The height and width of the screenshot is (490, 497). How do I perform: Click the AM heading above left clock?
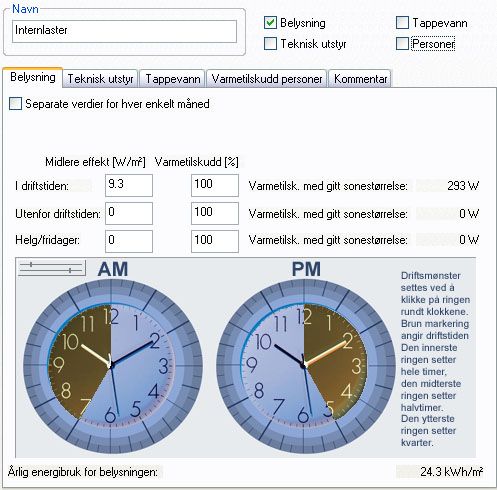pyautogui.click(x=113, y=269)
